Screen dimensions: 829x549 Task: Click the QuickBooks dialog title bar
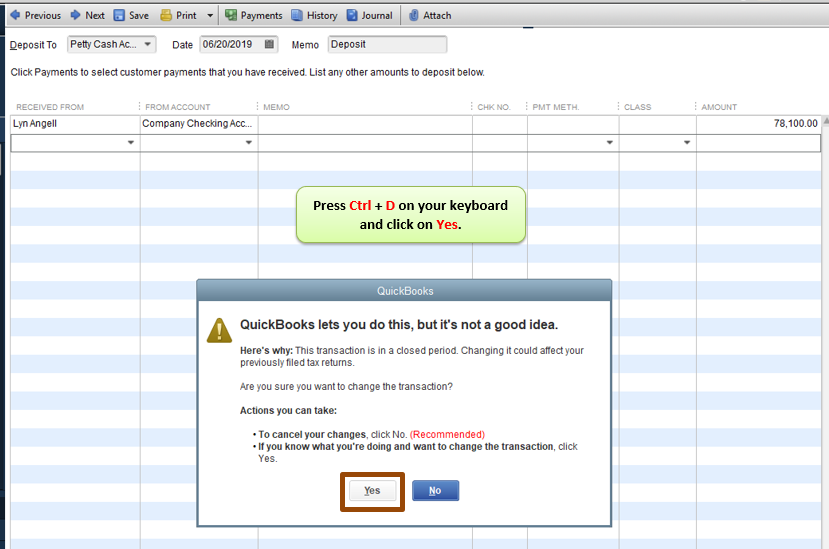tap(404, 291)
